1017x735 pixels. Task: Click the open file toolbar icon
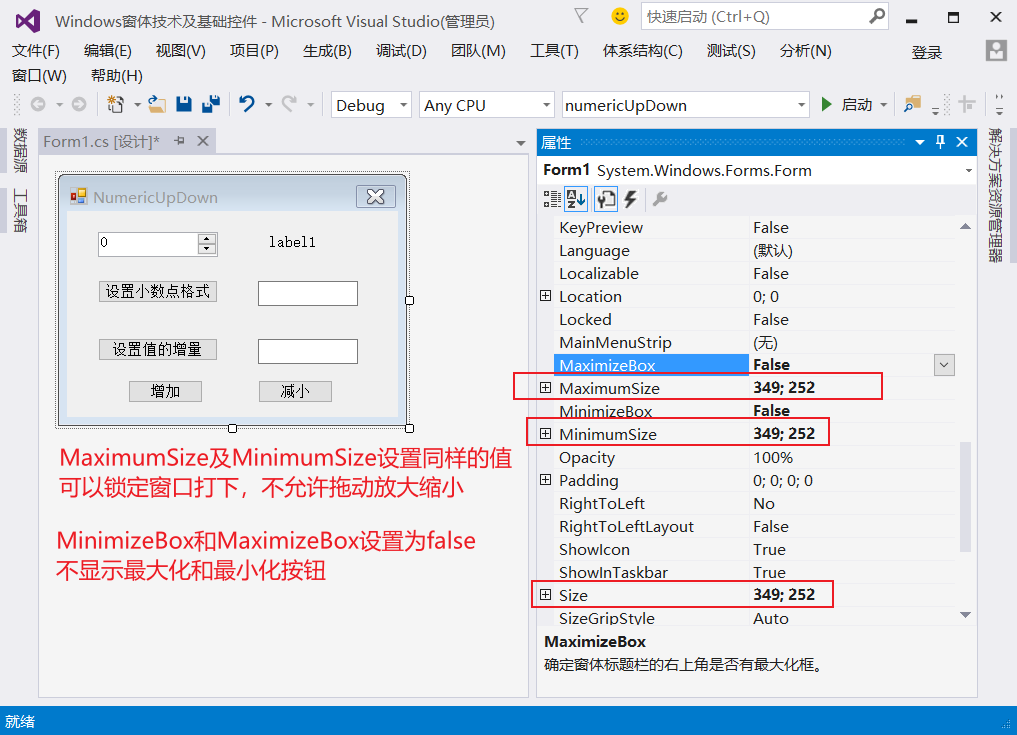156,104
